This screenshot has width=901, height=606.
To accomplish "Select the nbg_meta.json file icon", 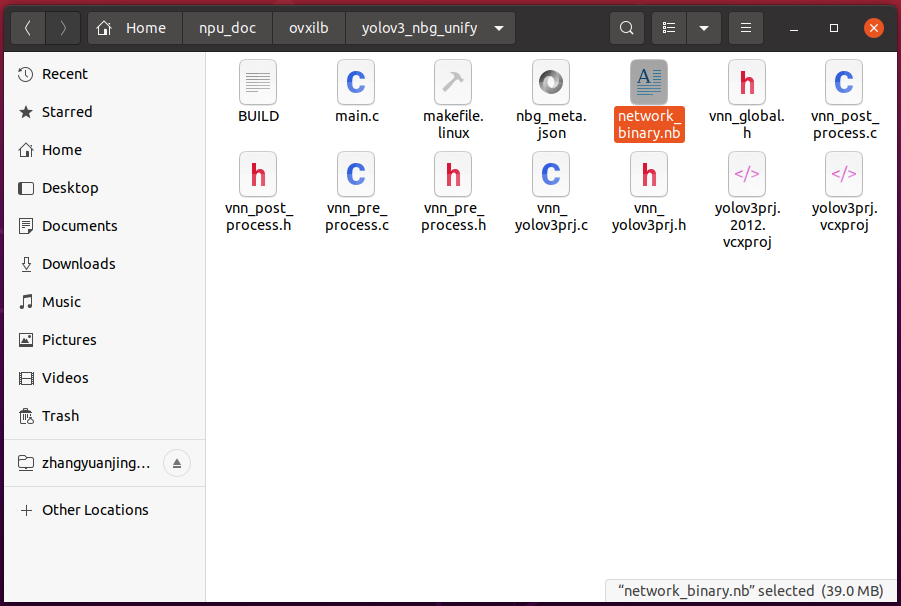I will (x=550, y=82).
